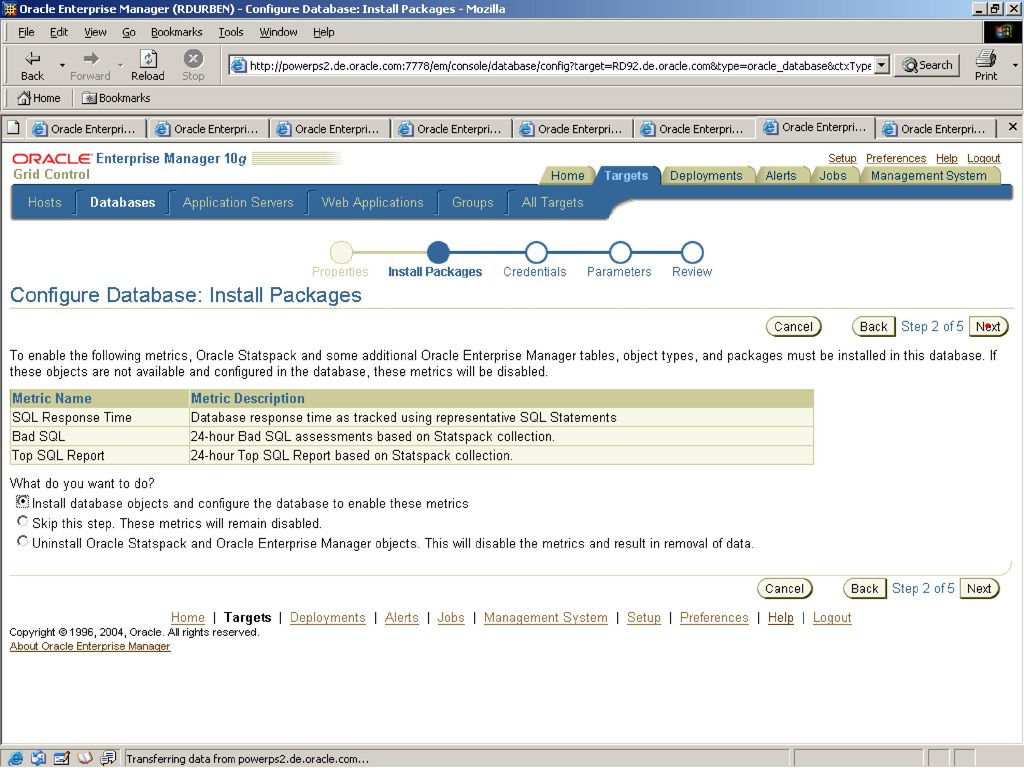Switch to the Management System tab

[x=928, y=176]
